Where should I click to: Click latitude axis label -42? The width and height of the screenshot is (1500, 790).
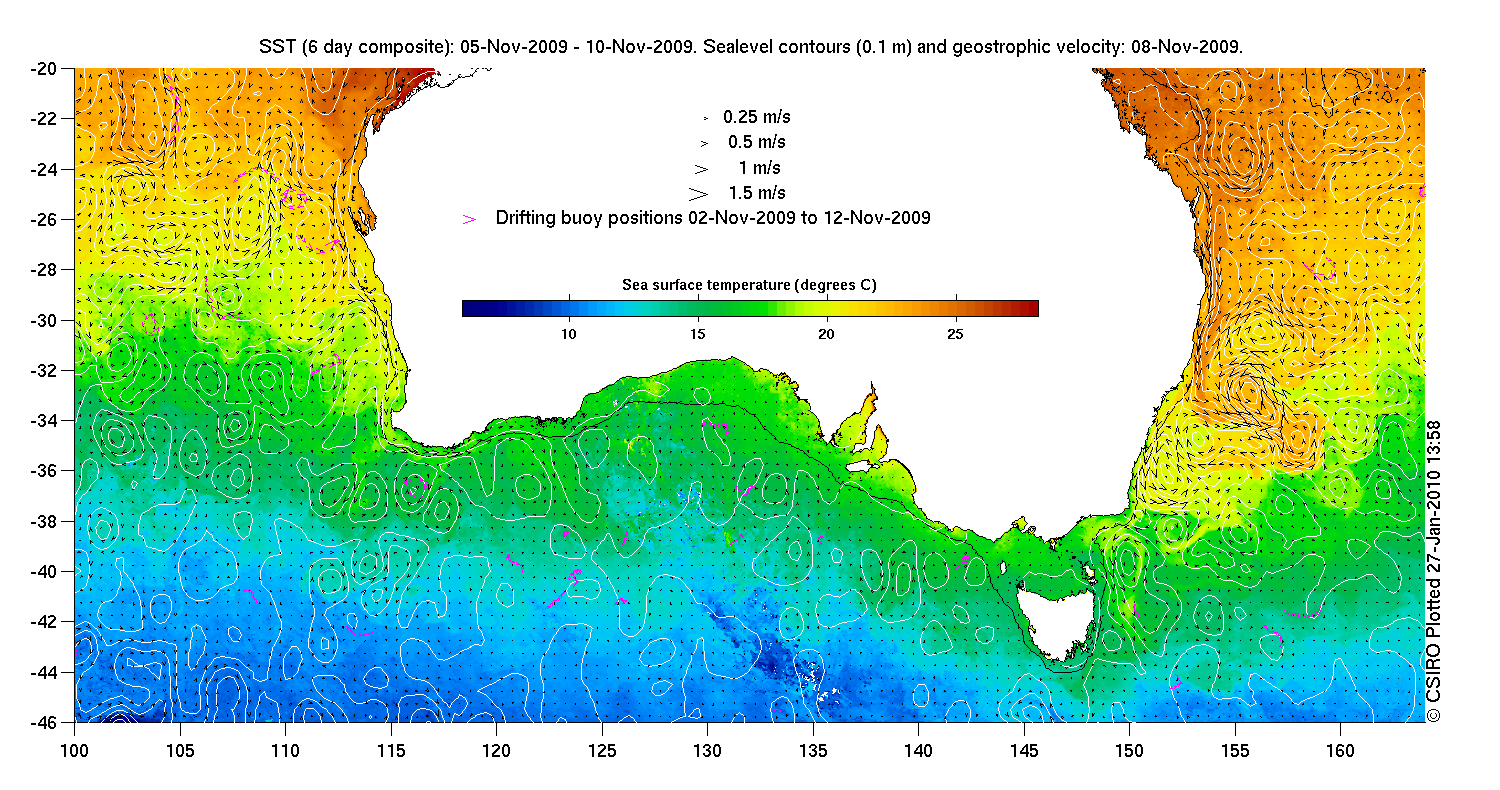43,621
